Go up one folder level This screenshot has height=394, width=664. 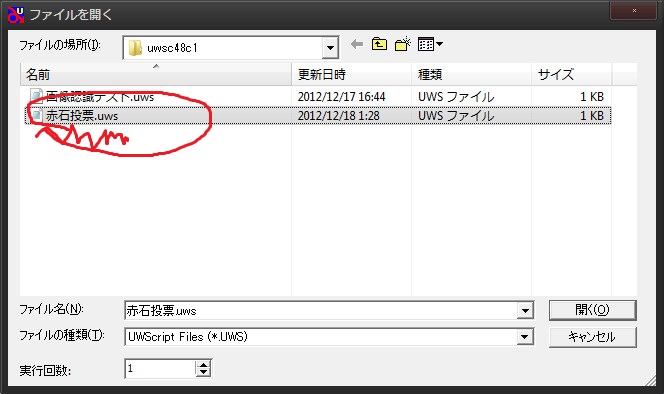click(379, 44)
